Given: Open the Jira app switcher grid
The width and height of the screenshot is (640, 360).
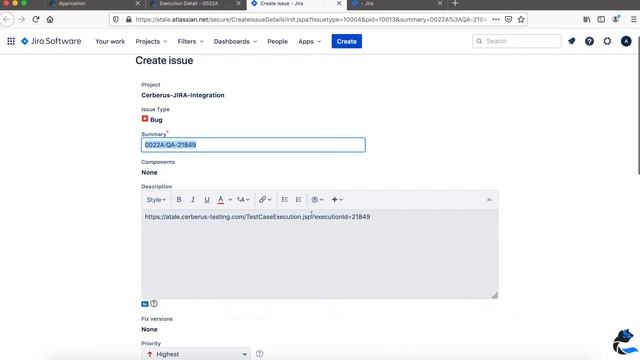Looking at the screenshot, I should point(11,41).
